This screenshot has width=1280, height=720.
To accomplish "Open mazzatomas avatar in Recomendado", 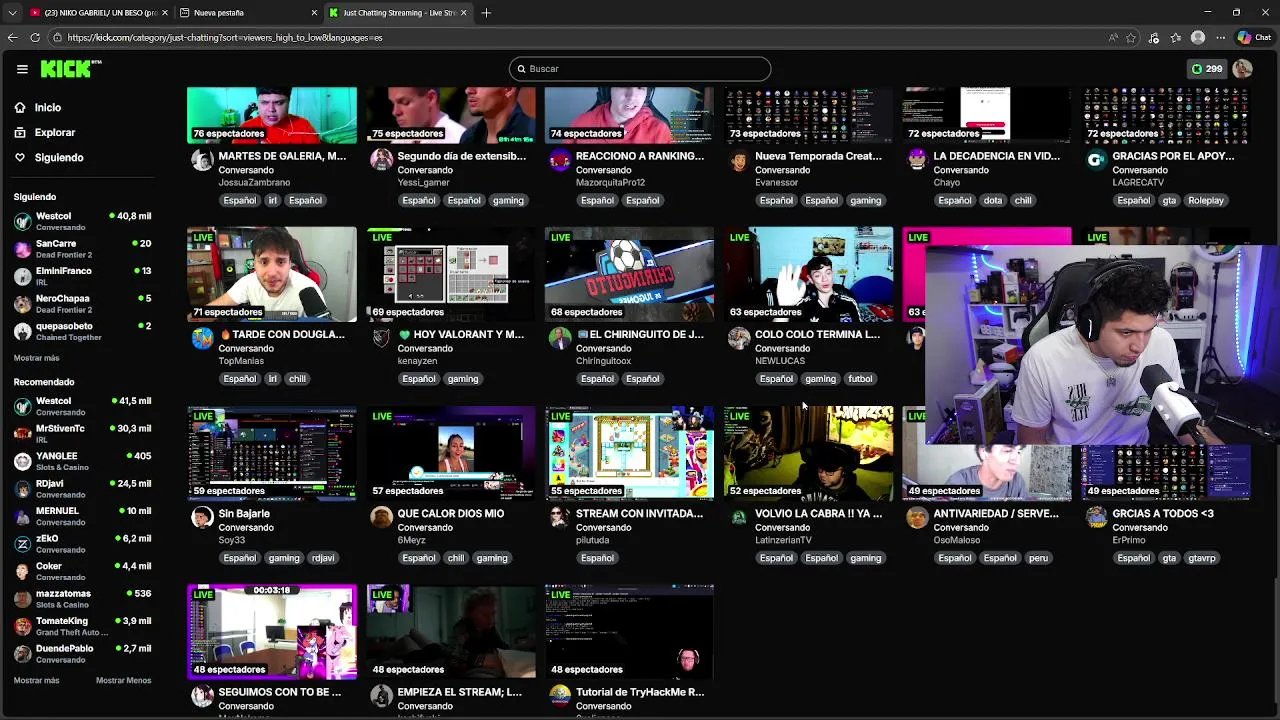I will (22, 599).
